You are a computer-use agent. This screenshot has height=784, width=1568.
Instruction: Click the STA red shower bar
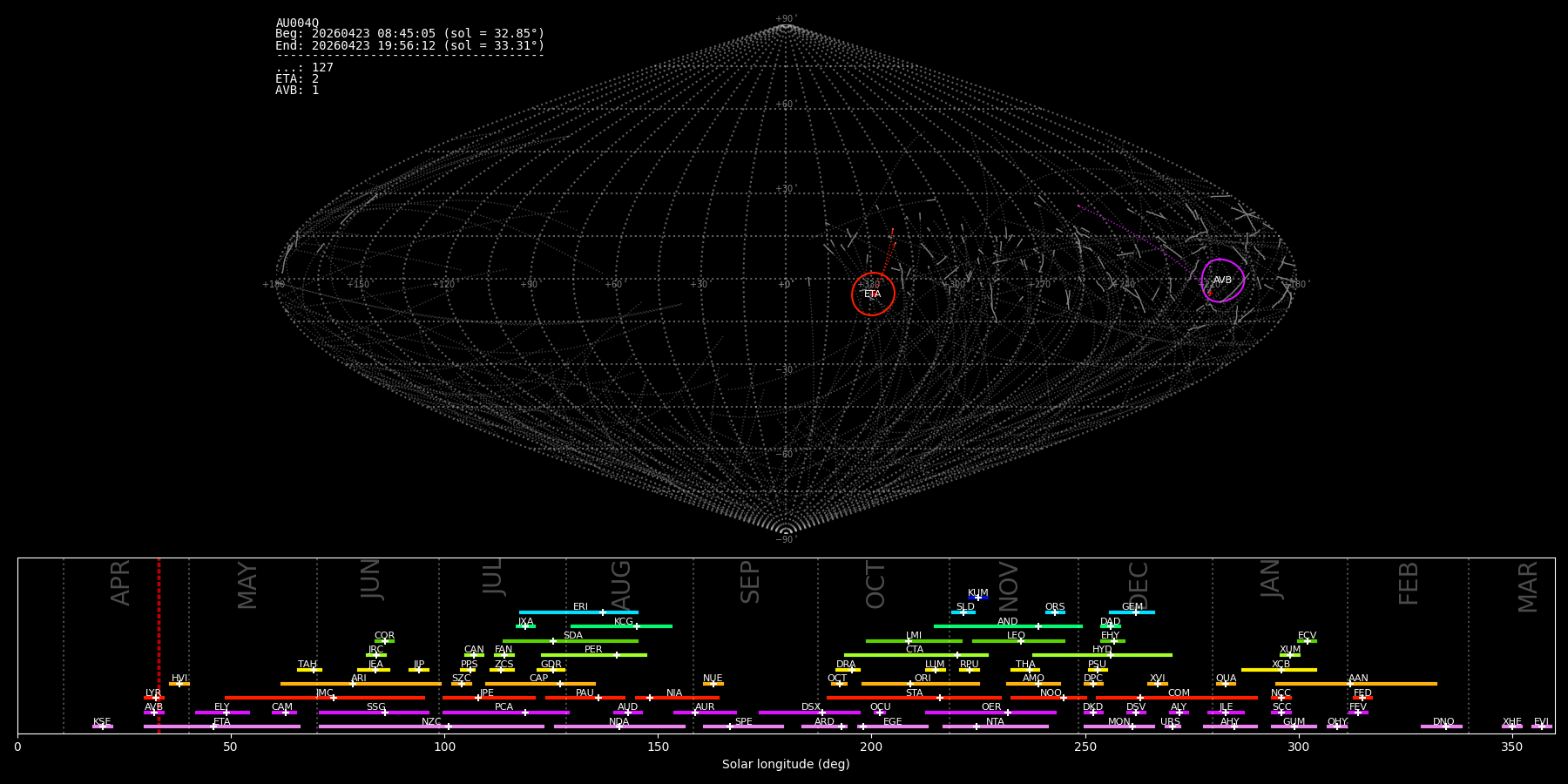tap(914, 698)
